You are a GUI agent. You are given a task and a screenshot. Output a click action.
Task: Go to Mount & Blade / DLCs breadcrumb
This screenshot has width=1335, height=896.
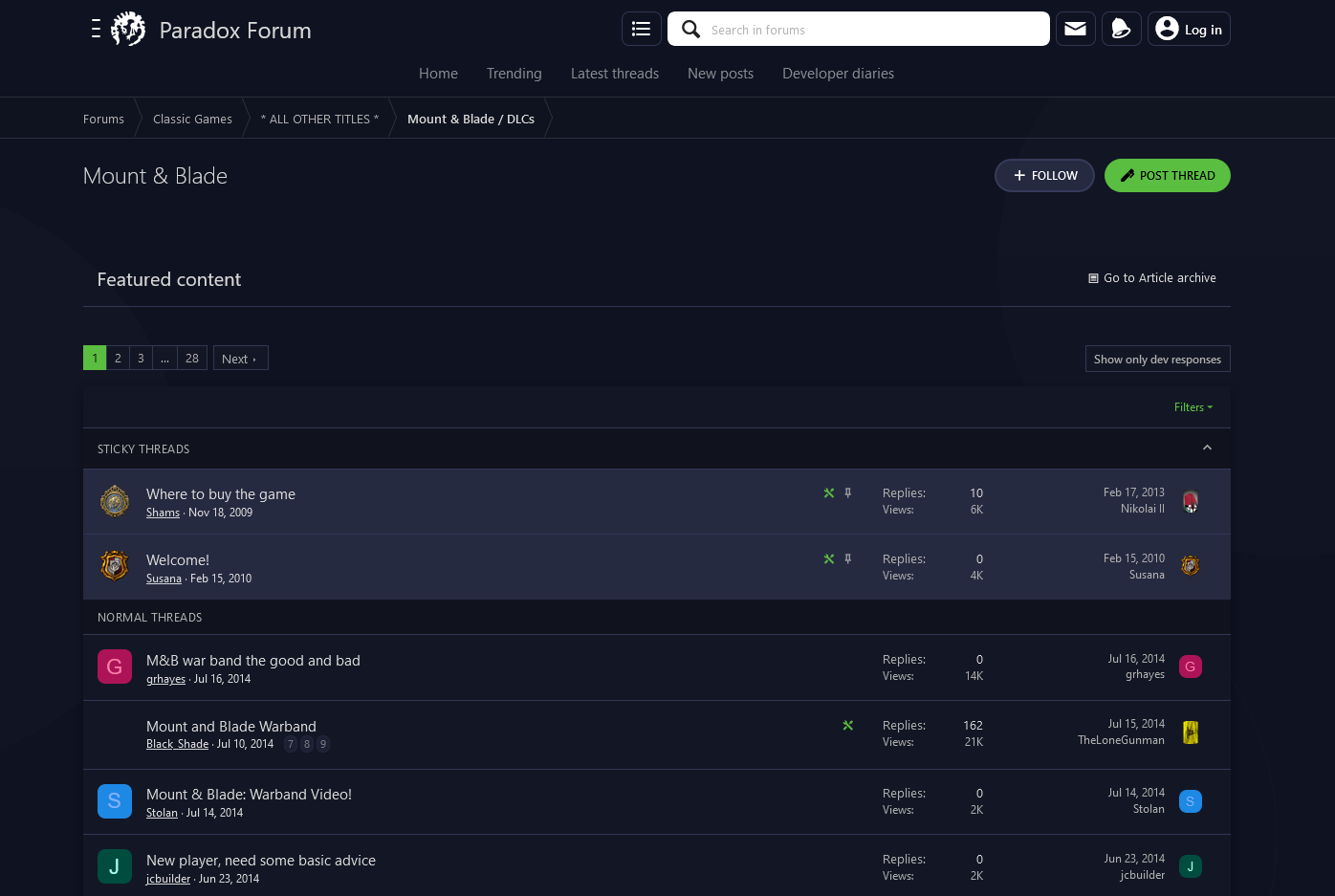(x=471, y=119)
